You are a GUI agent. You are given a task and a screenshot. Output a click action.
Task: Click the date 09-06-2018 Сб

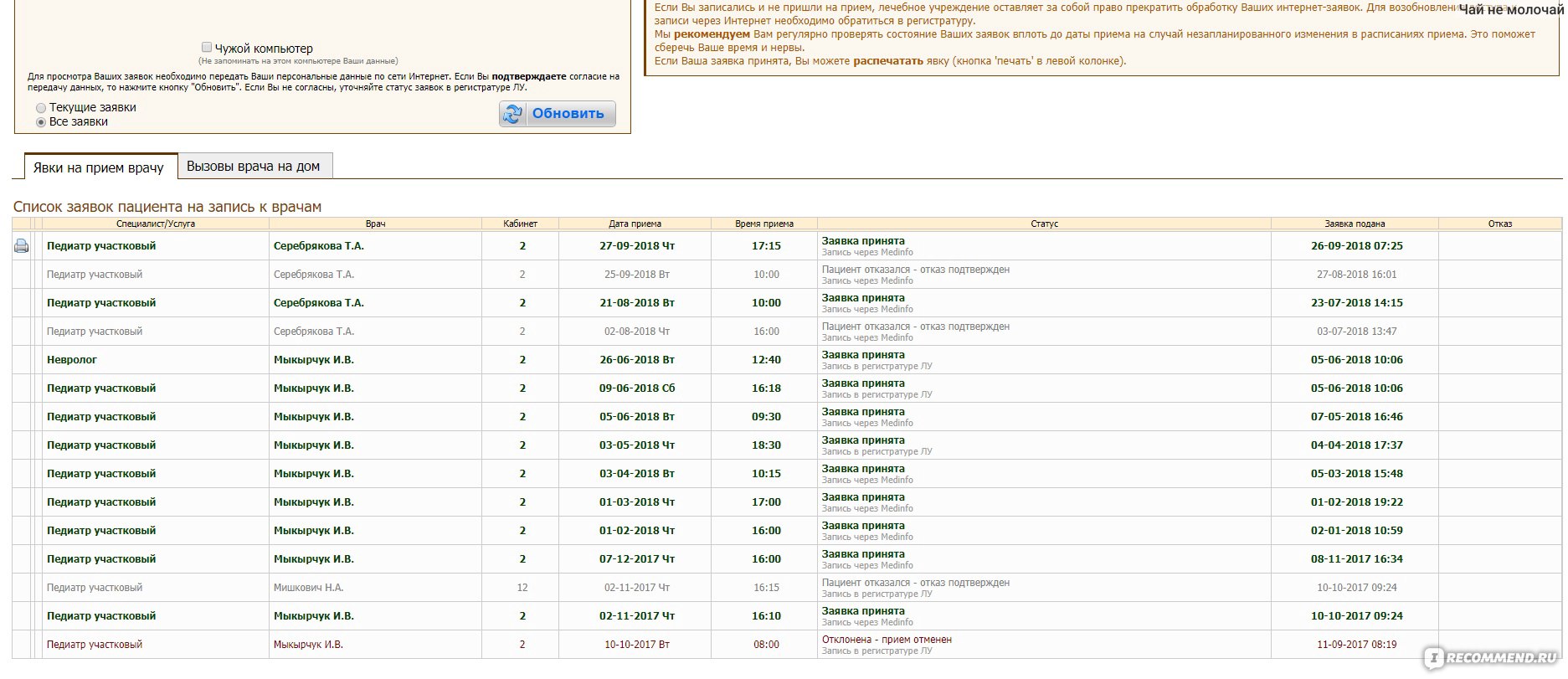(637, 388)
